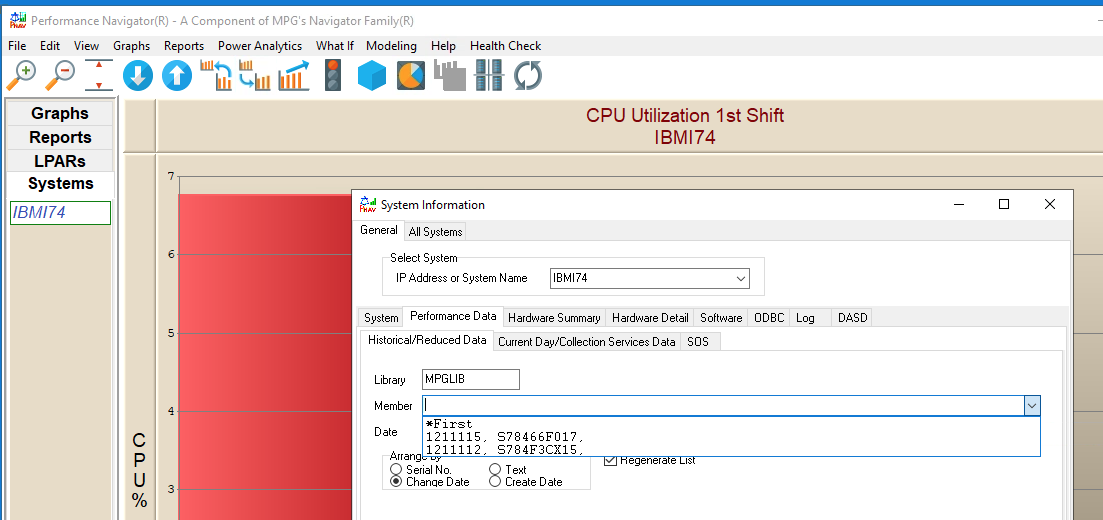This screenshot has width=1103, height=520.
Task: Open the File menu
Action: tap(17, 46)
